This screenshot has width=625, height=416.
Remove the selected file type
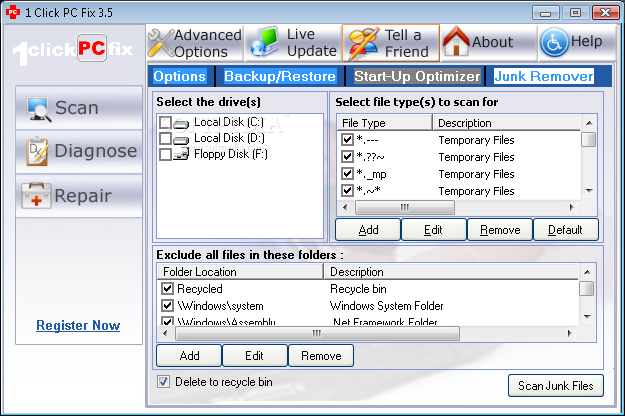click(500, 230)
